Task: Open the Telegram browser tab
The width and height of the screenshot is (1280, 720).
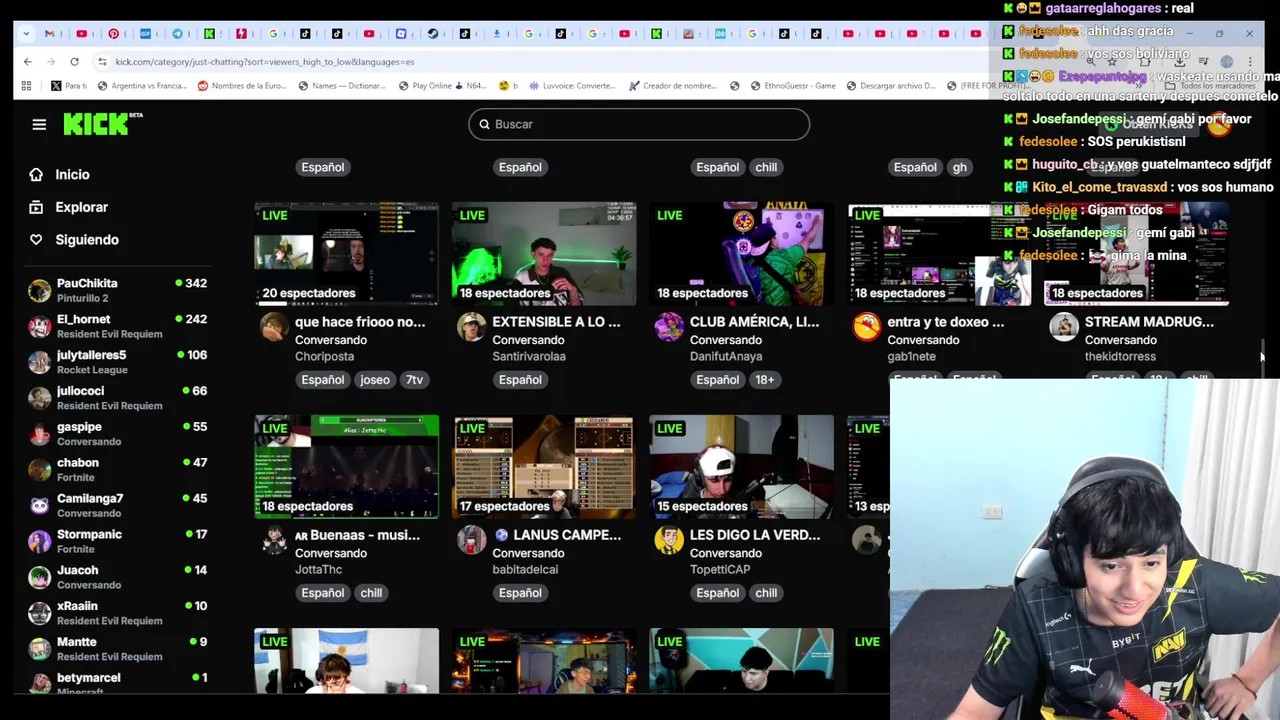Action: point(177,33)
